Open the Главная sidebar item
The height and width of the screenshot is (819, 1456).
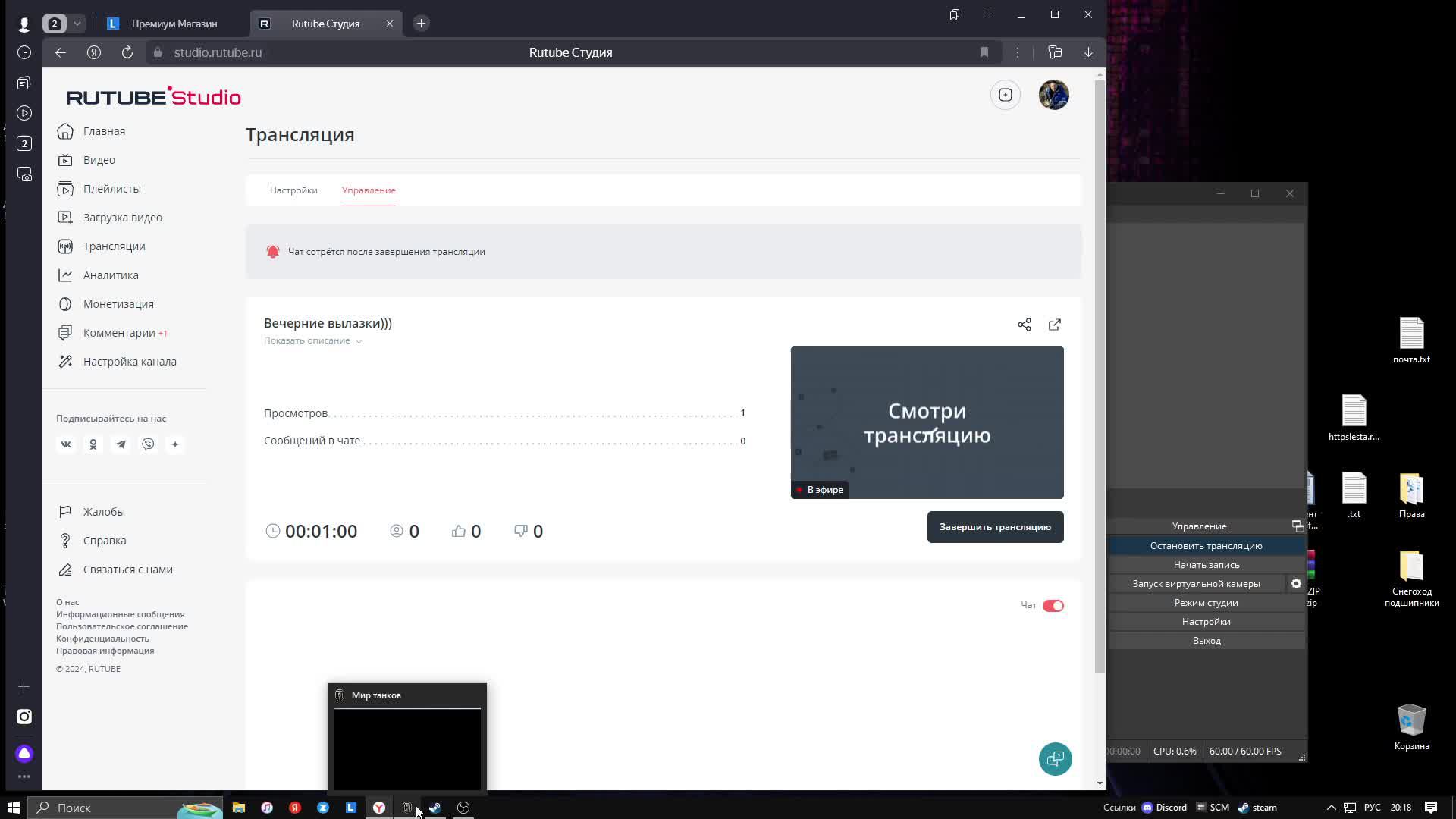tap(91, 131)
